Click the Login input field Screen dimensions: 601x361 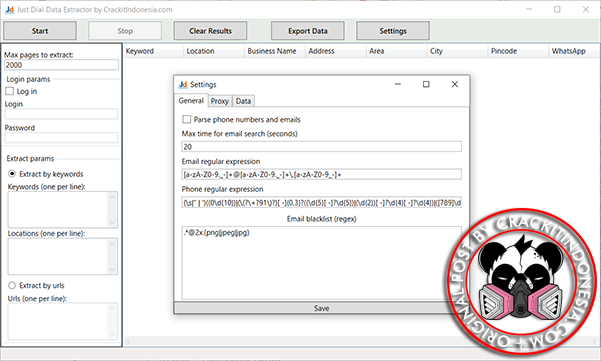point(61,114)
